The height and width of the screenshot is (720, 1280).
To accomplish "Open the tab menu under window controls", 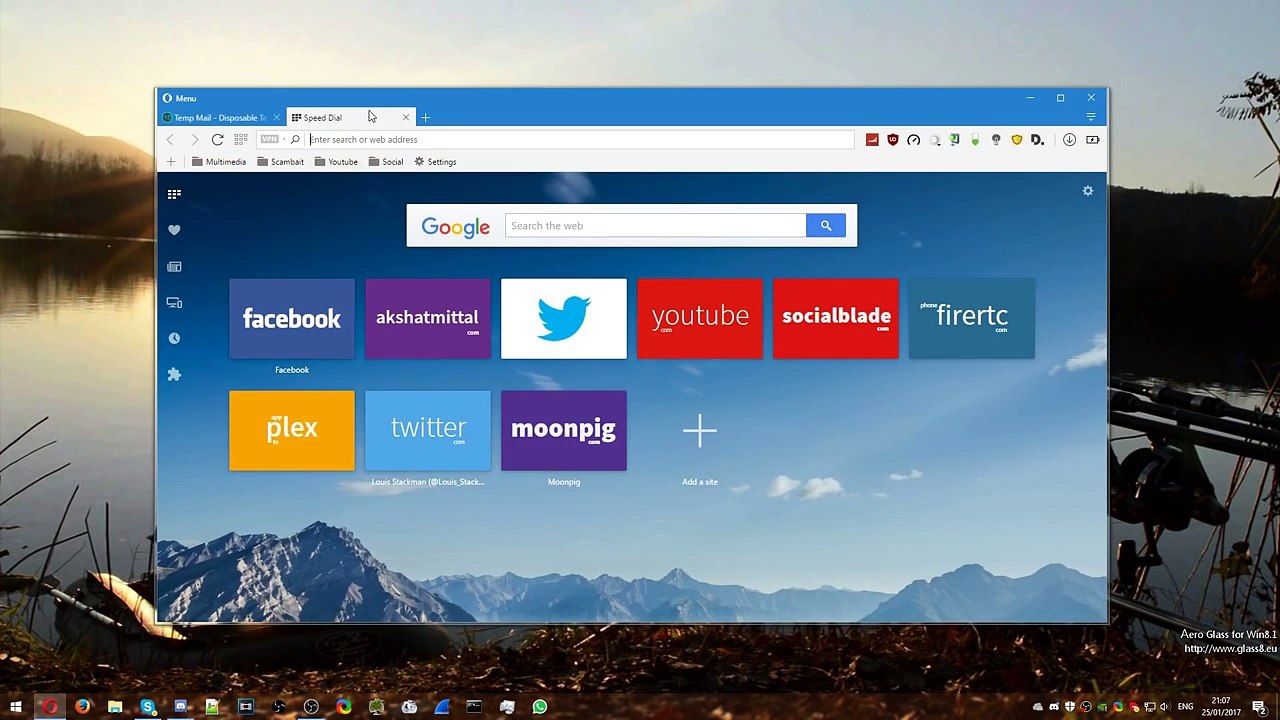I will point(1091,118).
